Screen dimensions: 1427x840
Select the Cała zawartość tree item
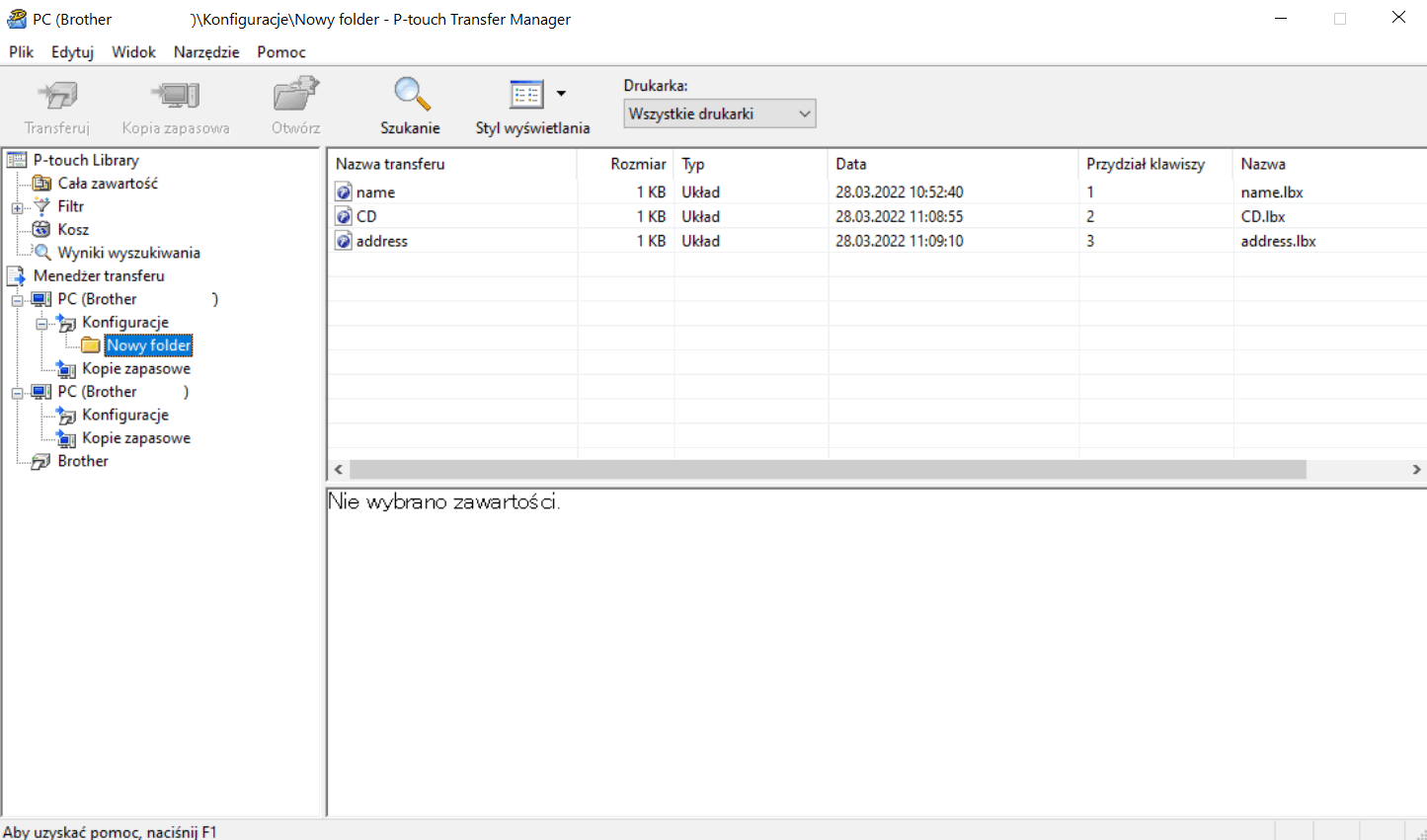(x=107, y=184)
